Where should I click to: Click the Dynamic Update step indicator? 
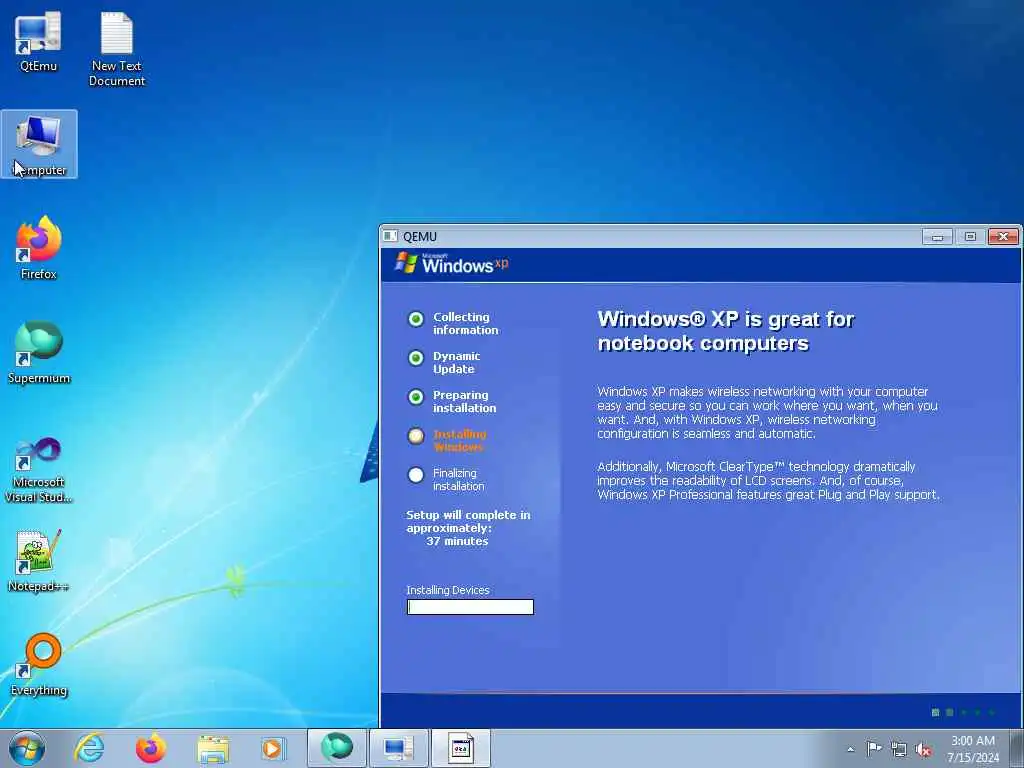point(416,358)
